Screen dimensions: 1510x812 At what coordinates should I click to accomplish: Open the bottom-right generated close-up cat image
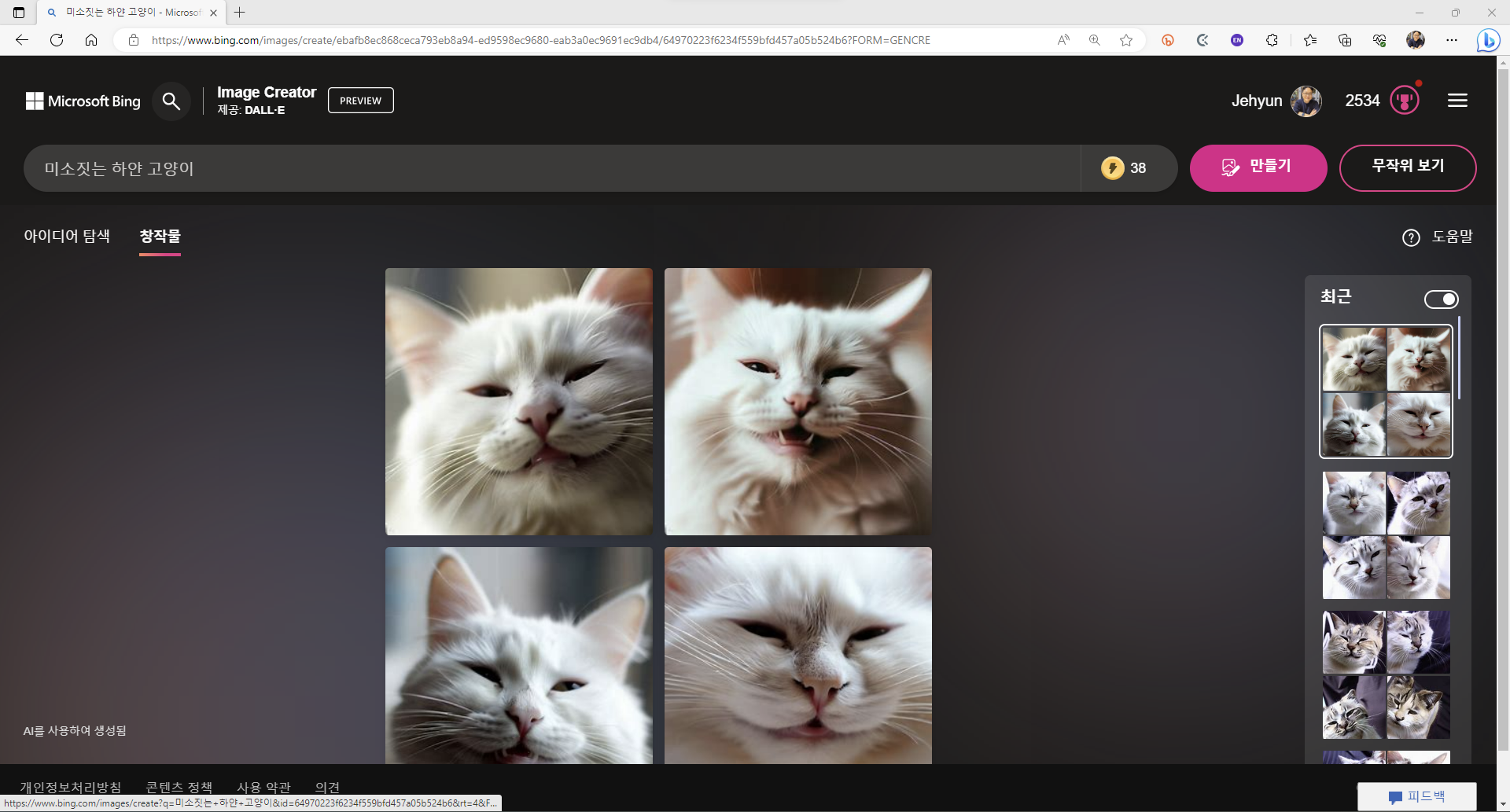pos(798,656)
